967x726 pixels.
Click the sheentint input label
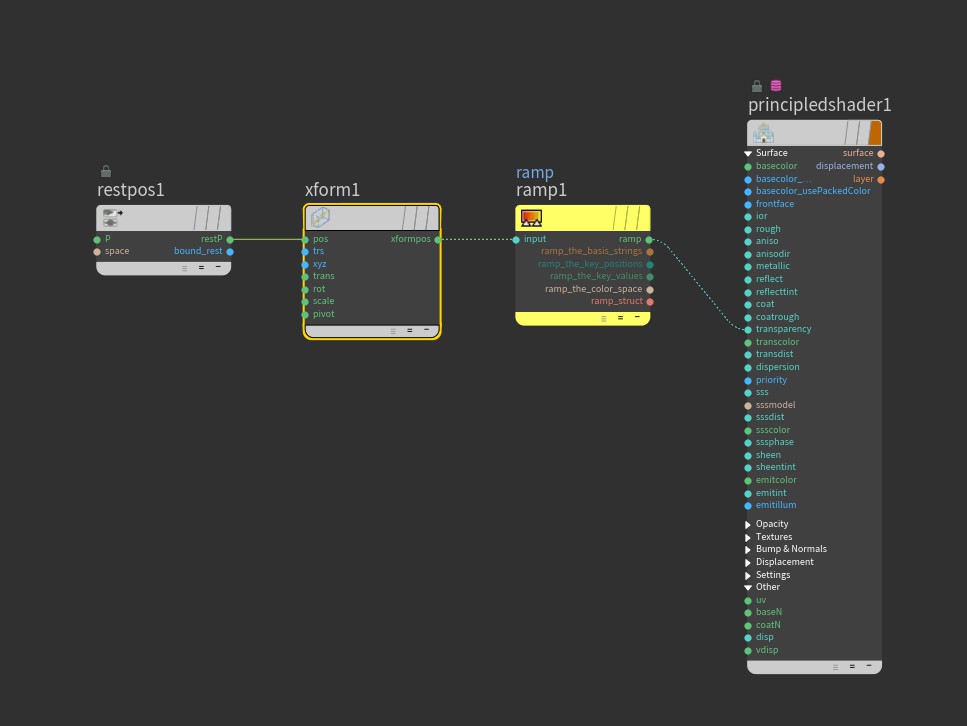click(776, 467)
